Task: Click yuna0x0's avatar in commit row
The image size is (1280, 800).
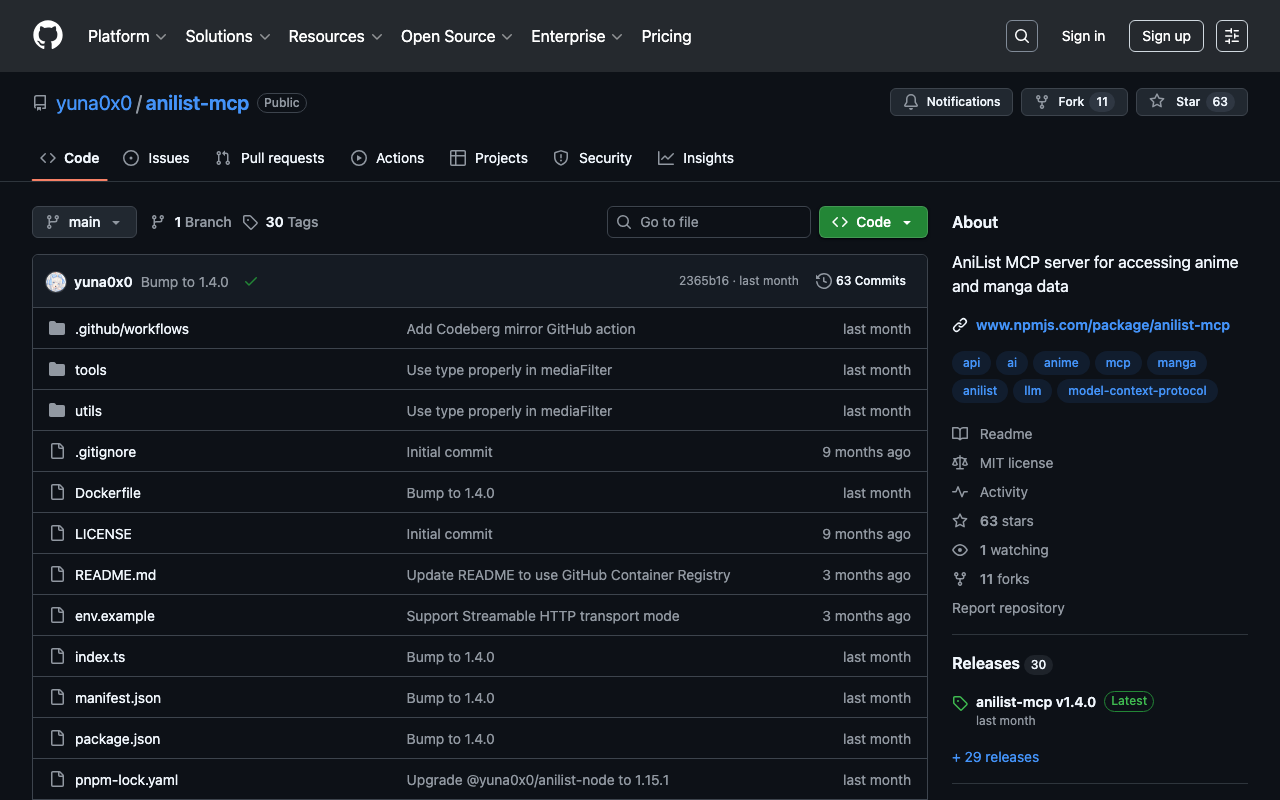Action: pyautogui.click(x=56, y=282)
